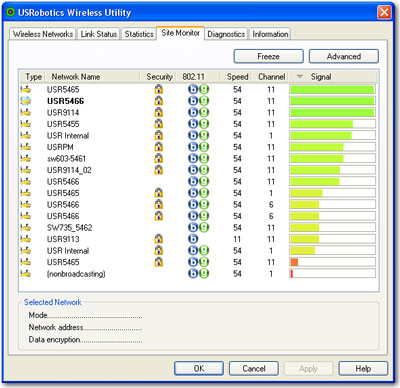Click the lock icon in USR5455 row
The height and width of the screenshot is (388, 400).
pos(159,123)
